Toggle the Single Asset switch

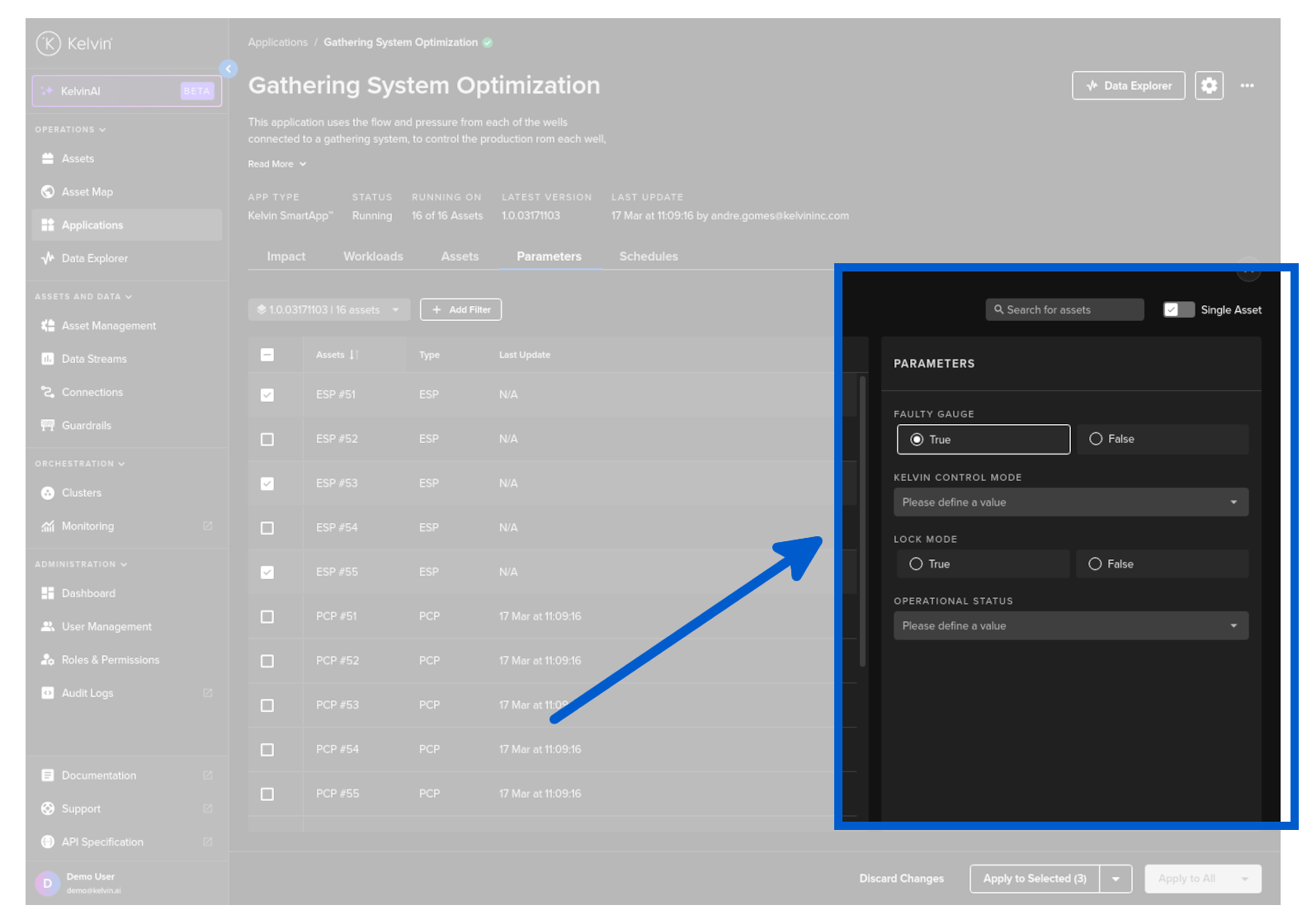coord(1178,310)
